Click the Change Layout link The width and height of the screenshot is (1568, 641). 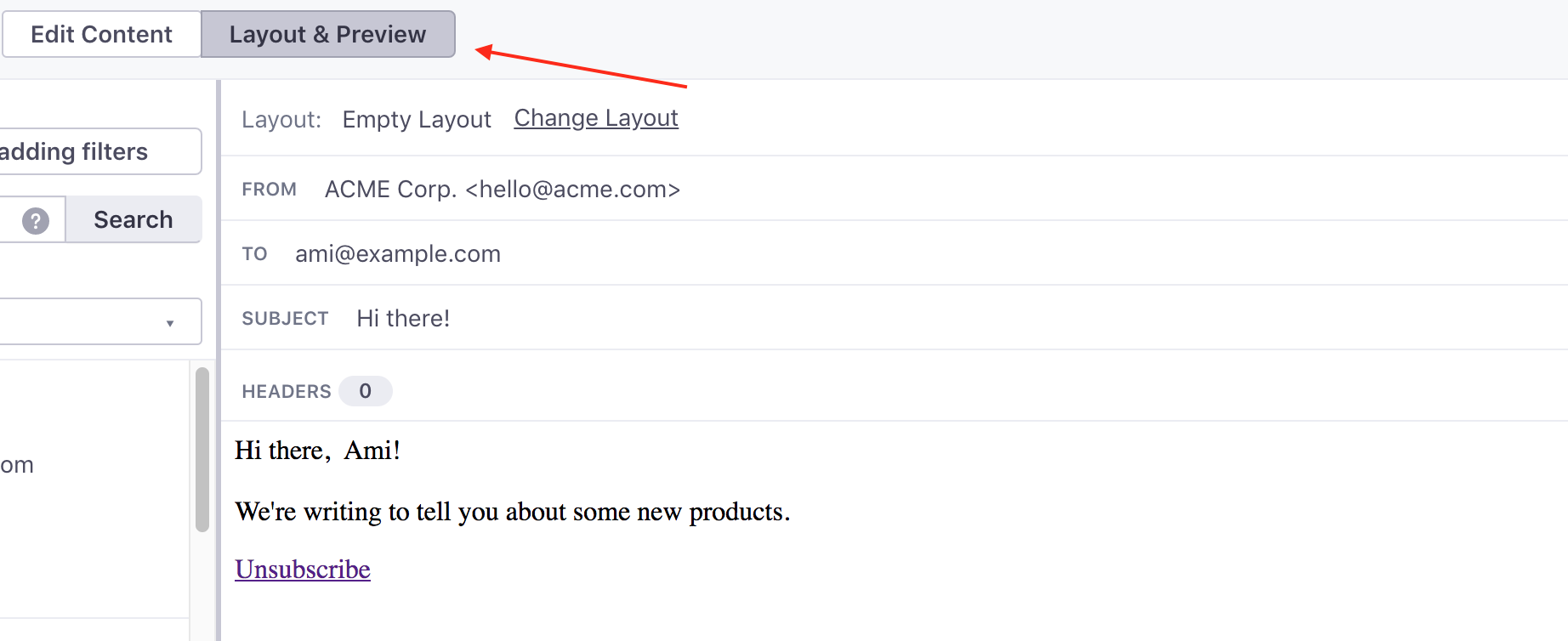(596, 118)
